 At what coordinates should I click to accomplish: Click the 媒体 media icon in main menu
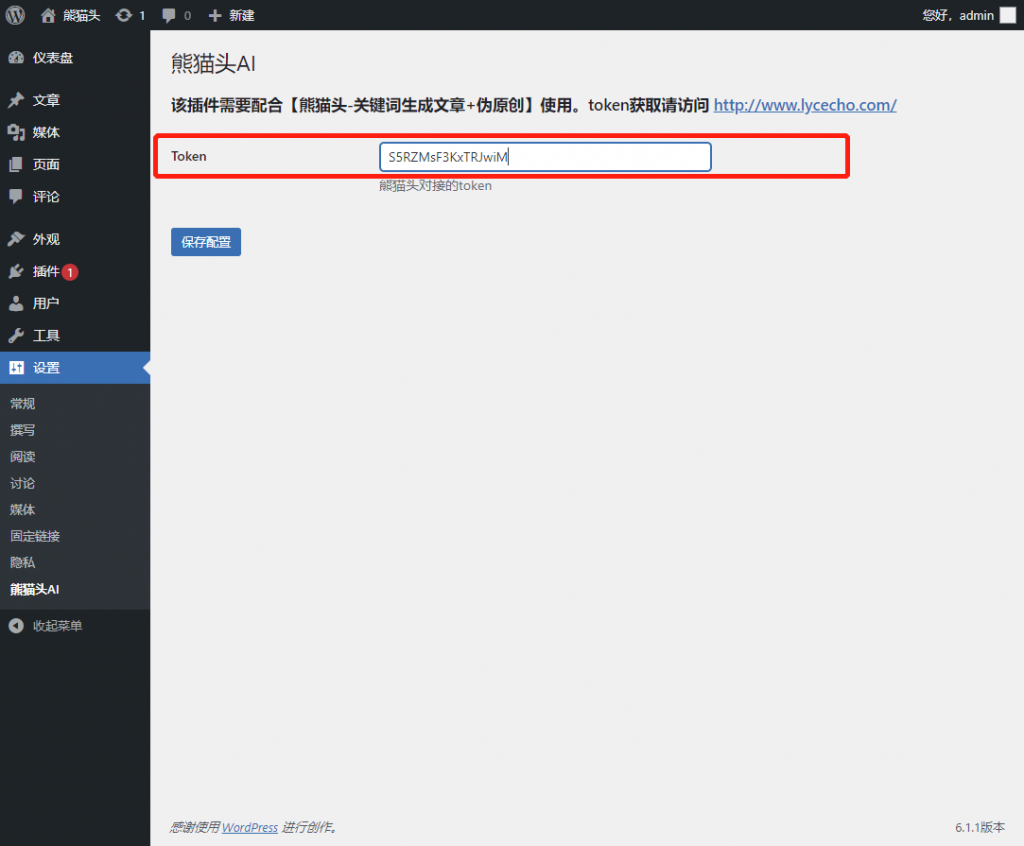coord(16,133)
